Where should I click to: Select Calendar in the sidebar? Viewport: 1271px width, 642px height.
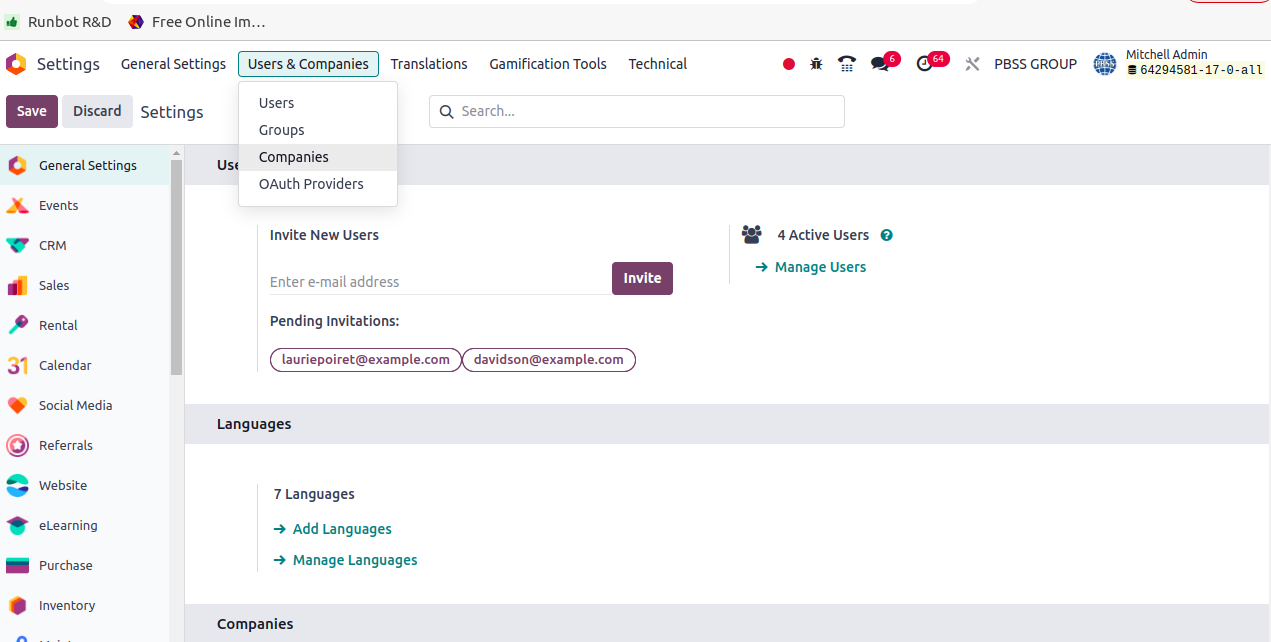click(85, 365)
